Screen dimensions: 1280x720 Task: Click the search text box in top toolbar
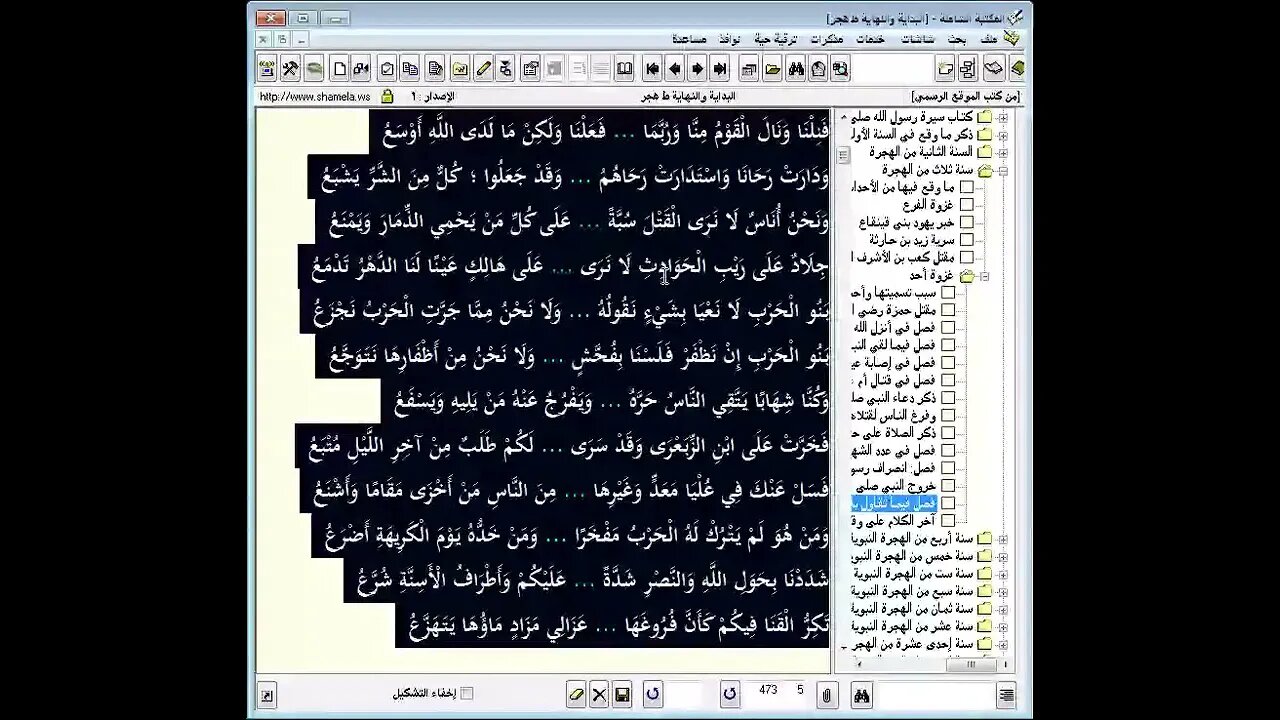(x=892, y=69)
